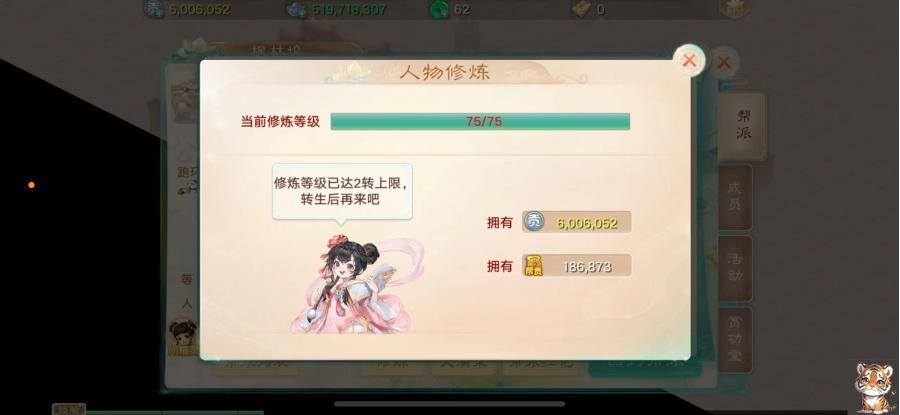900x415 pixels.
Task: Tap the iOS home indicator bar
Action: 449,404
